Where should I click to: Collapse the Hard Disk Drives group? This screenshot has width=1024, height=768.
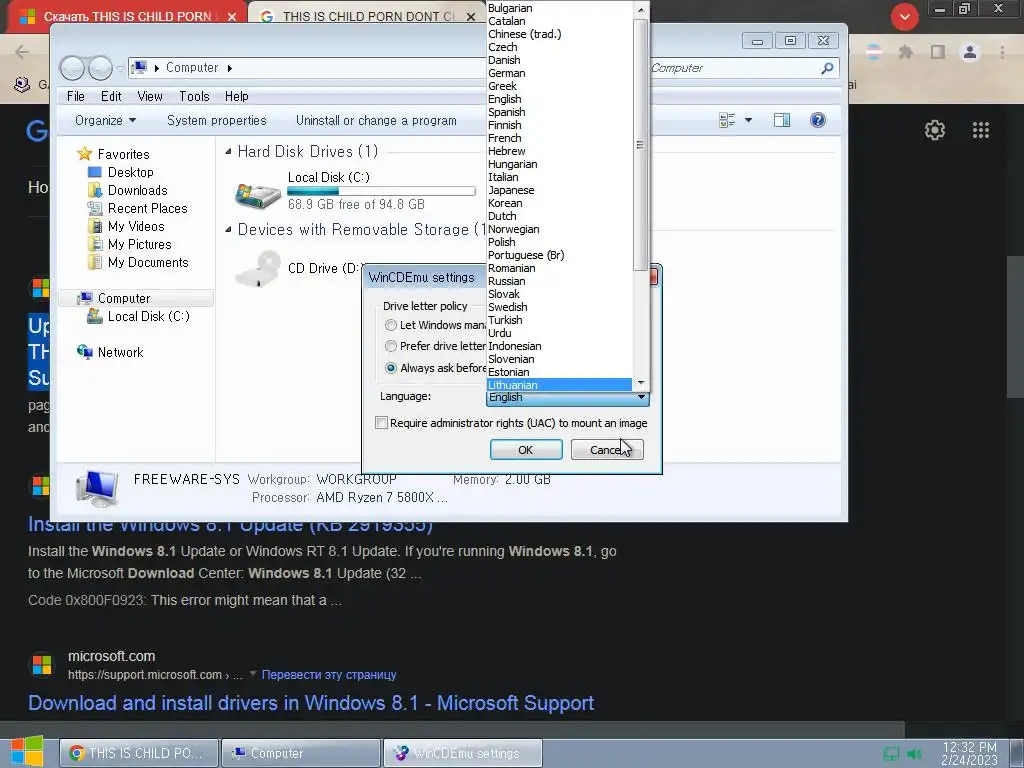click(x=228, y=152)
